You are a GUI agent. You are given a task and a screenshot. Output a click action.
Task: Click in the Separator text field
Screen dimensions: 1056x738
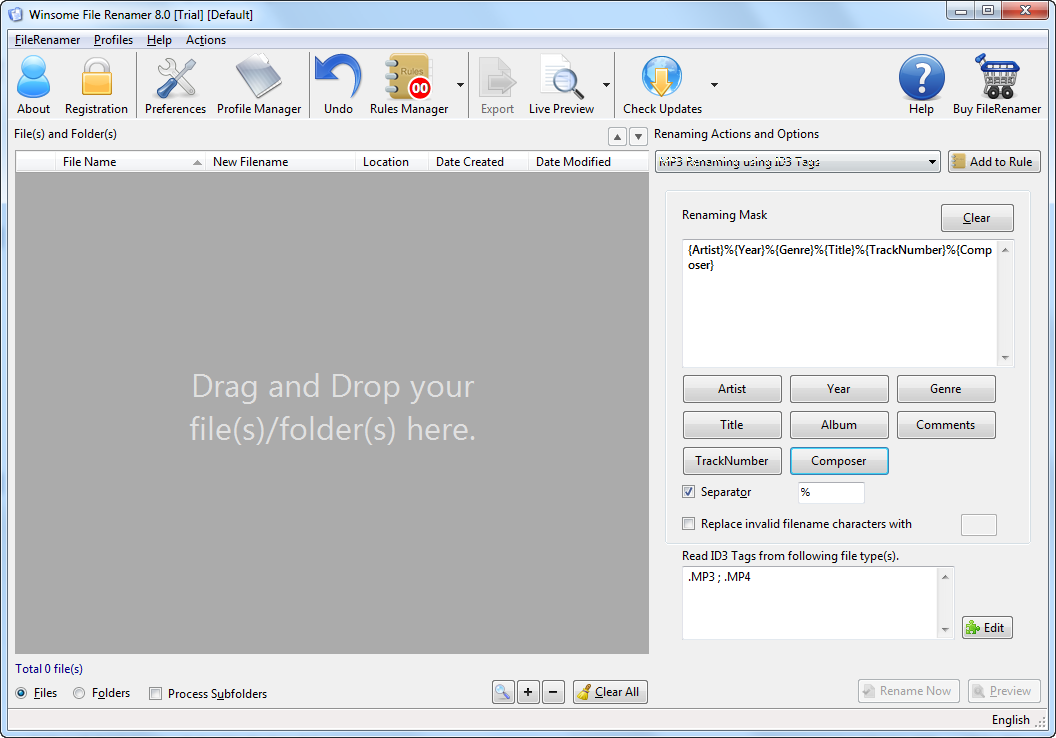click(x=831, y=492)
